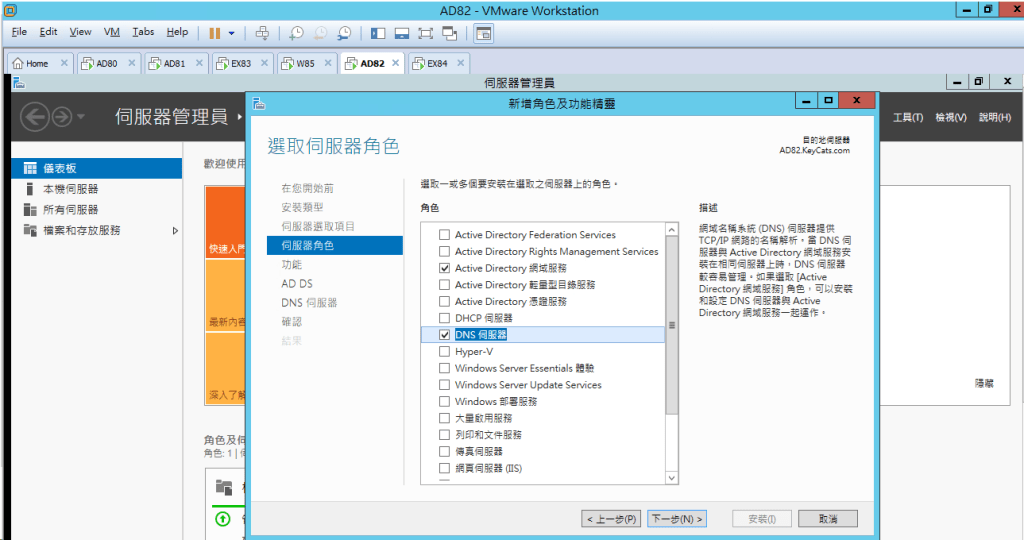Enter full screen mode icon
The height and width of the screenshot is (540, 1024).
pos(425,33)
